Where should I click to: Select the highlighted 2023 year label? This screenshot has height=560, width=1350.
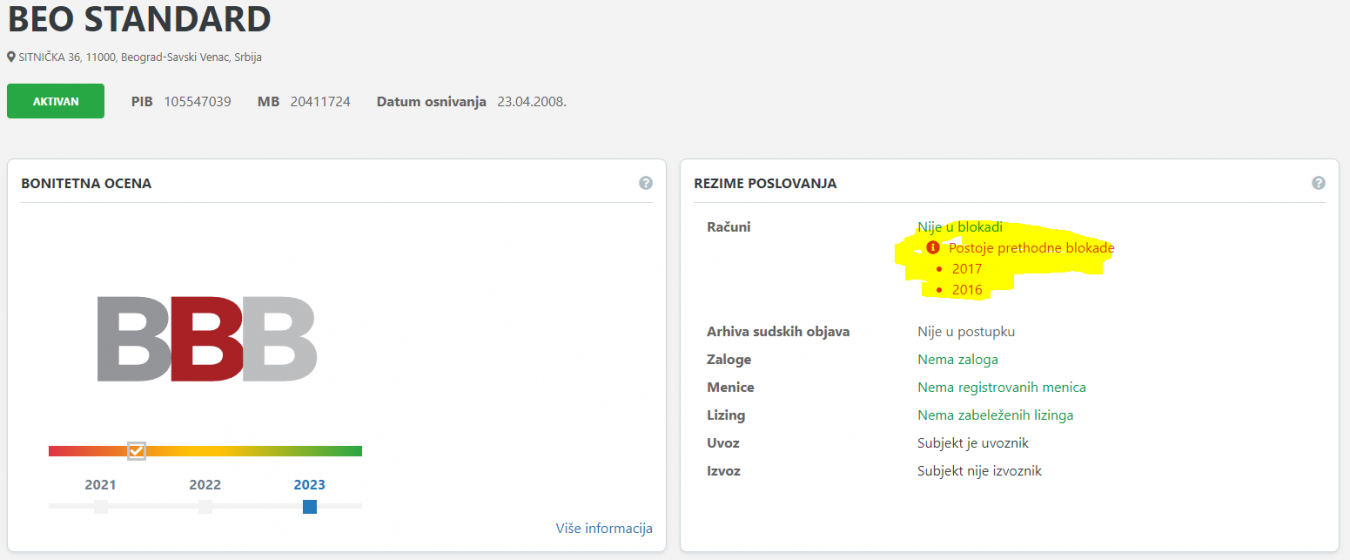pyautogui.click(x=309, y=485)
